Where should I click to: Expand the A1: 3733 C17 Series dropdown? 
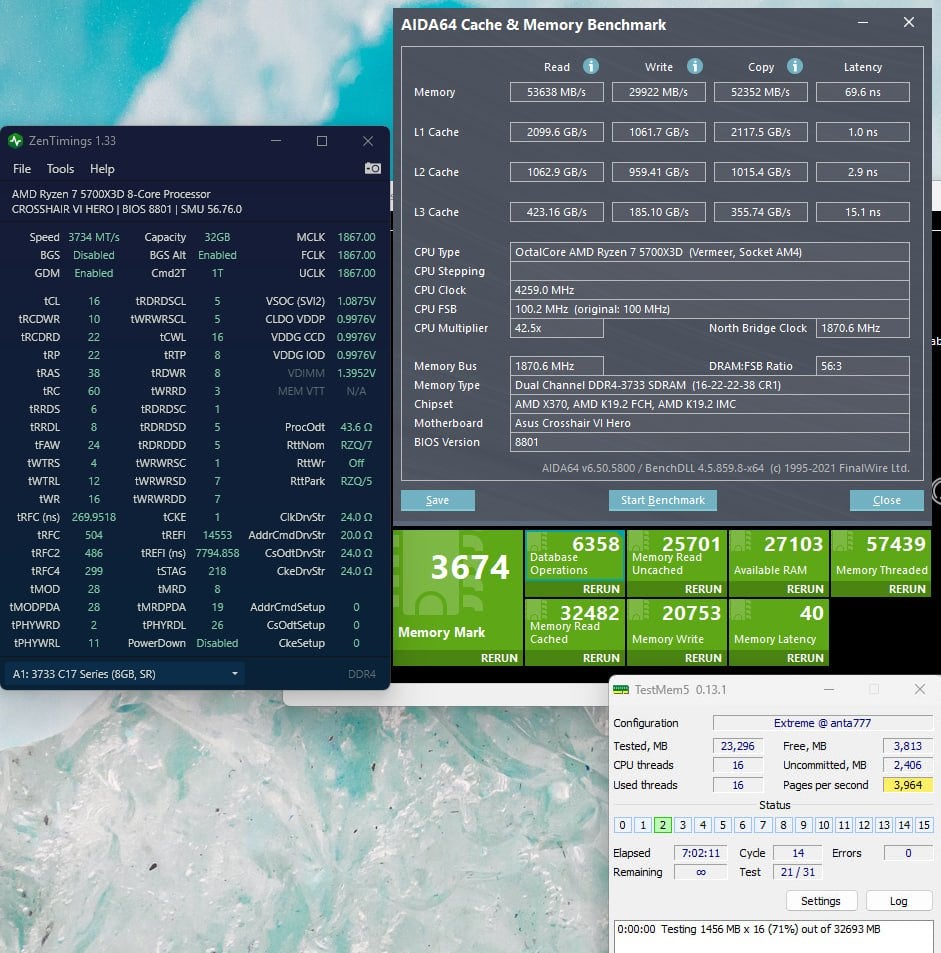[x=125, y=674]
